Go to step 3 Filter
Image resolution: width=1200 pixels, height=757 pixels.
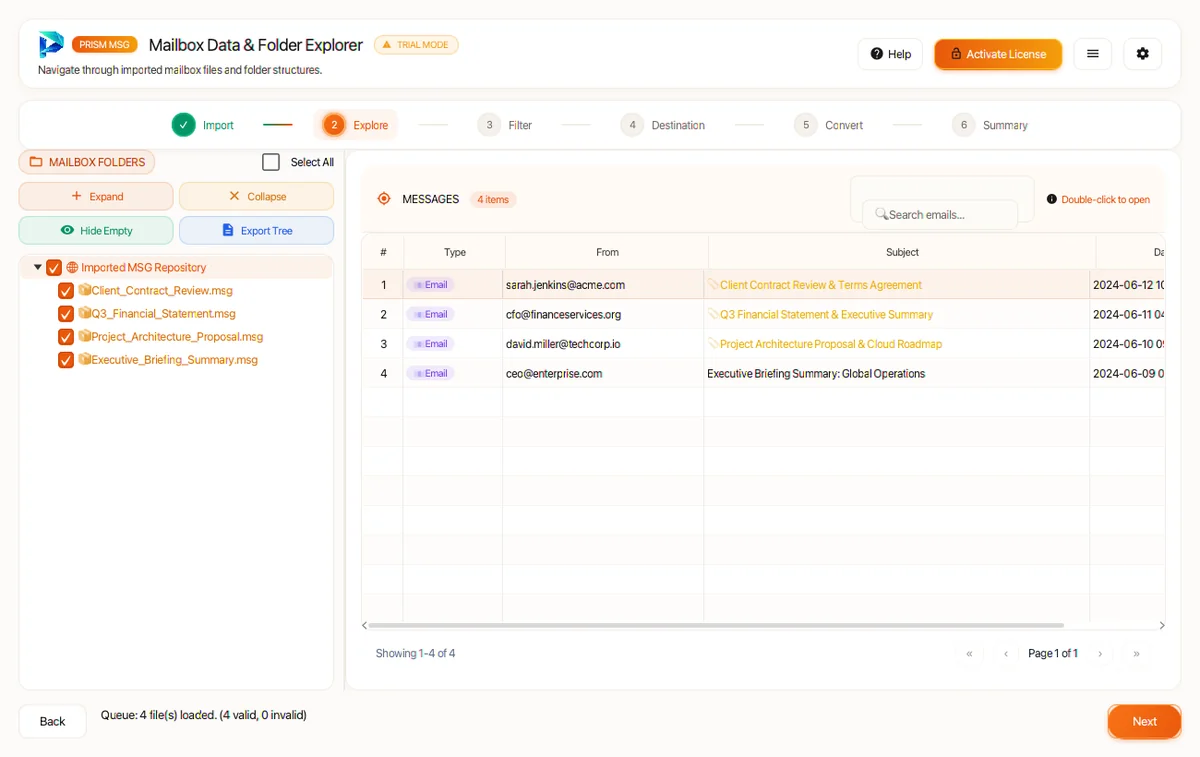coord(505,125)
